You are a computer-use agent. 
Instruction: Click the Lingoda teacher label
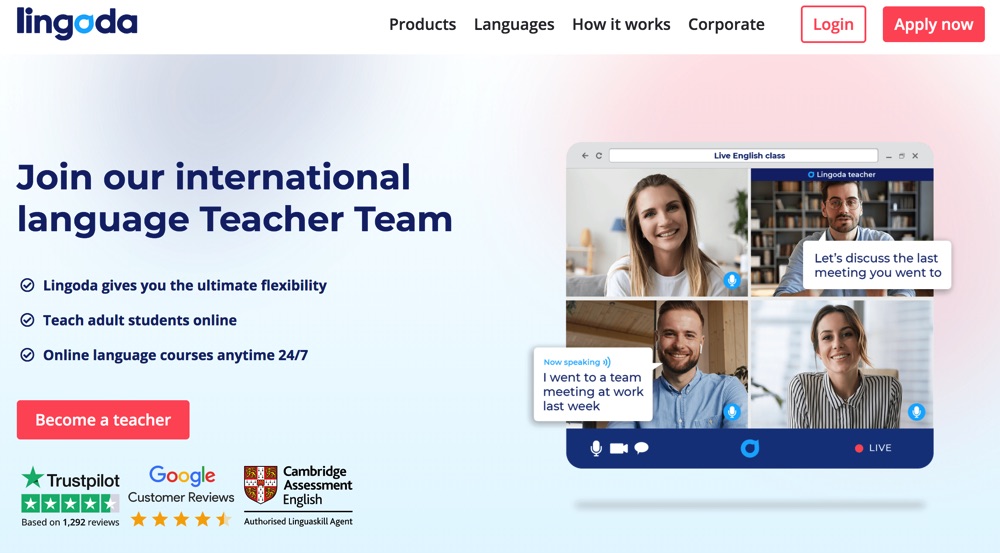[x=842, y=174]
